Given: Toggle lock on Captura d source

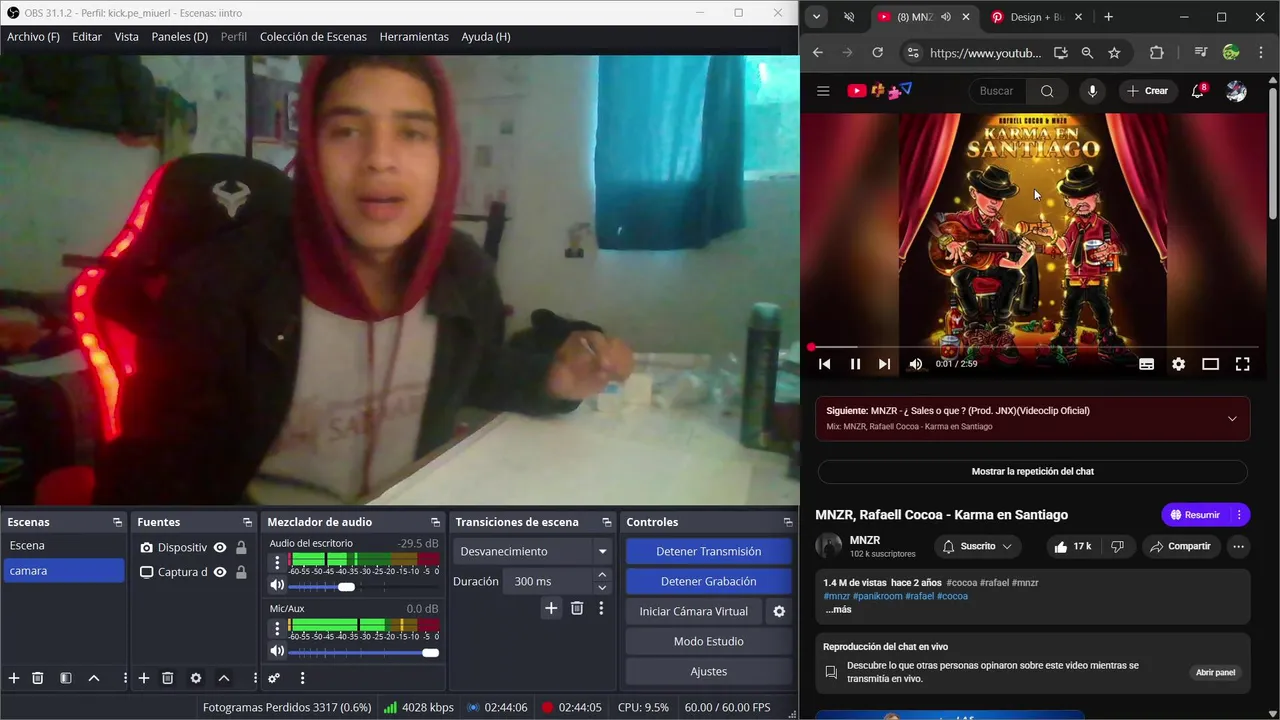Looking at the screenshot, I should click(241, 573).
